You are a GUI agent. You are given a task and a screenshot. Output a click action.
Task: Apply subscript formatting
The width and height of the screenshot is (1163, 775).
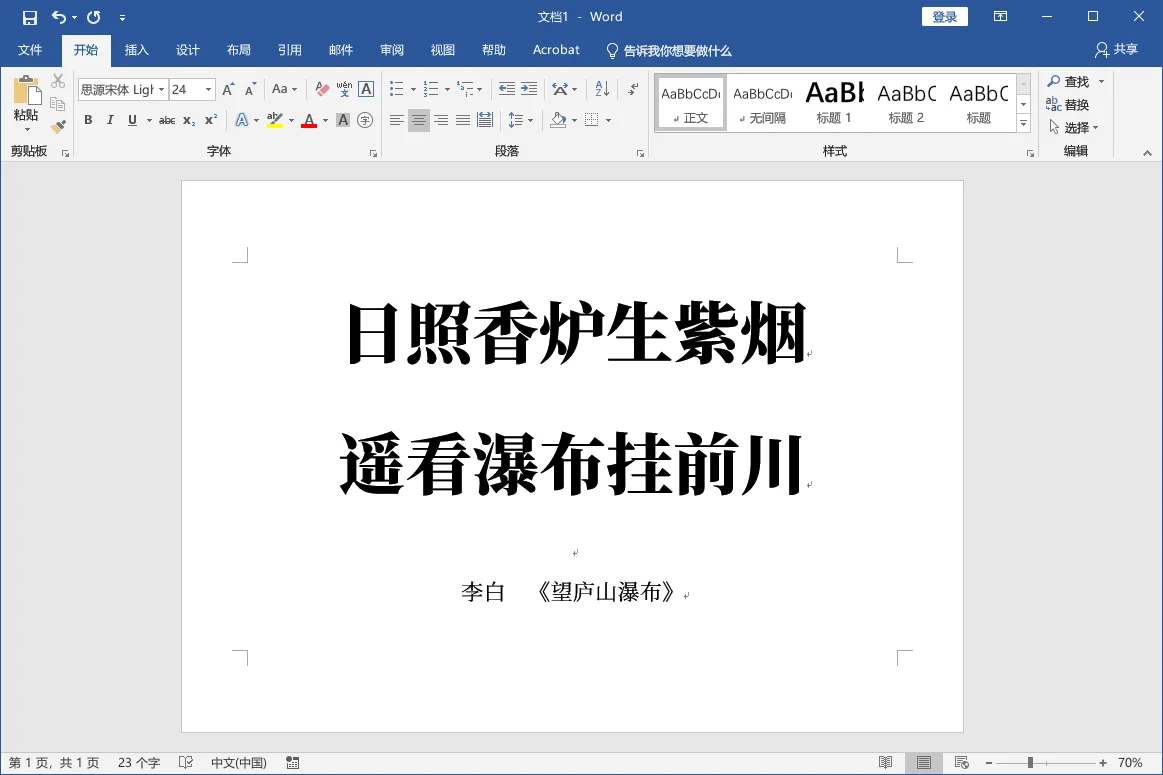point(187,120)
